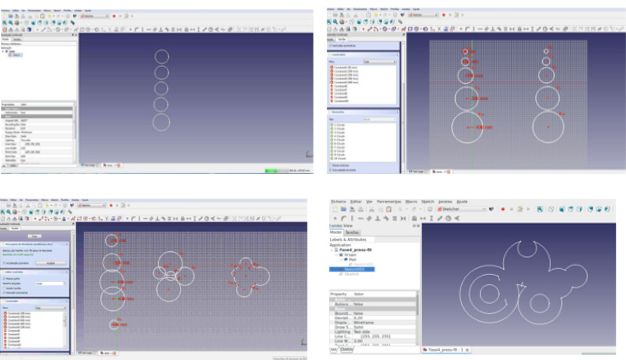Switch to Model tab, bottom-right Combo View
Screen dimensions: 626x360
(336, 232)
